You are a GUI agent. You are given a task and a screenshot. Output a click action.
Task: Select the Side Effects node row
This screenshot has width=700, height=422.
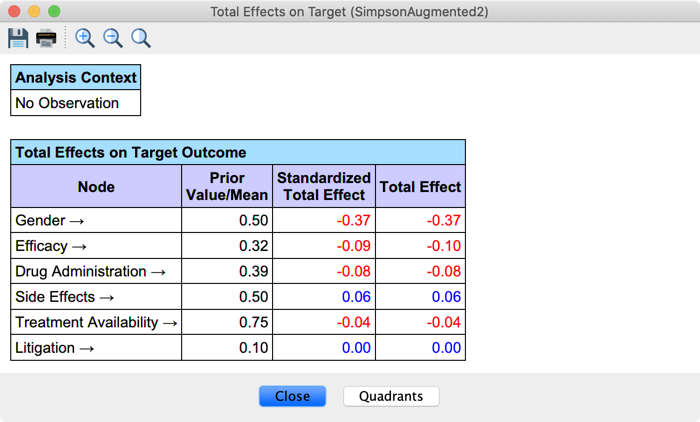(96, 297)
